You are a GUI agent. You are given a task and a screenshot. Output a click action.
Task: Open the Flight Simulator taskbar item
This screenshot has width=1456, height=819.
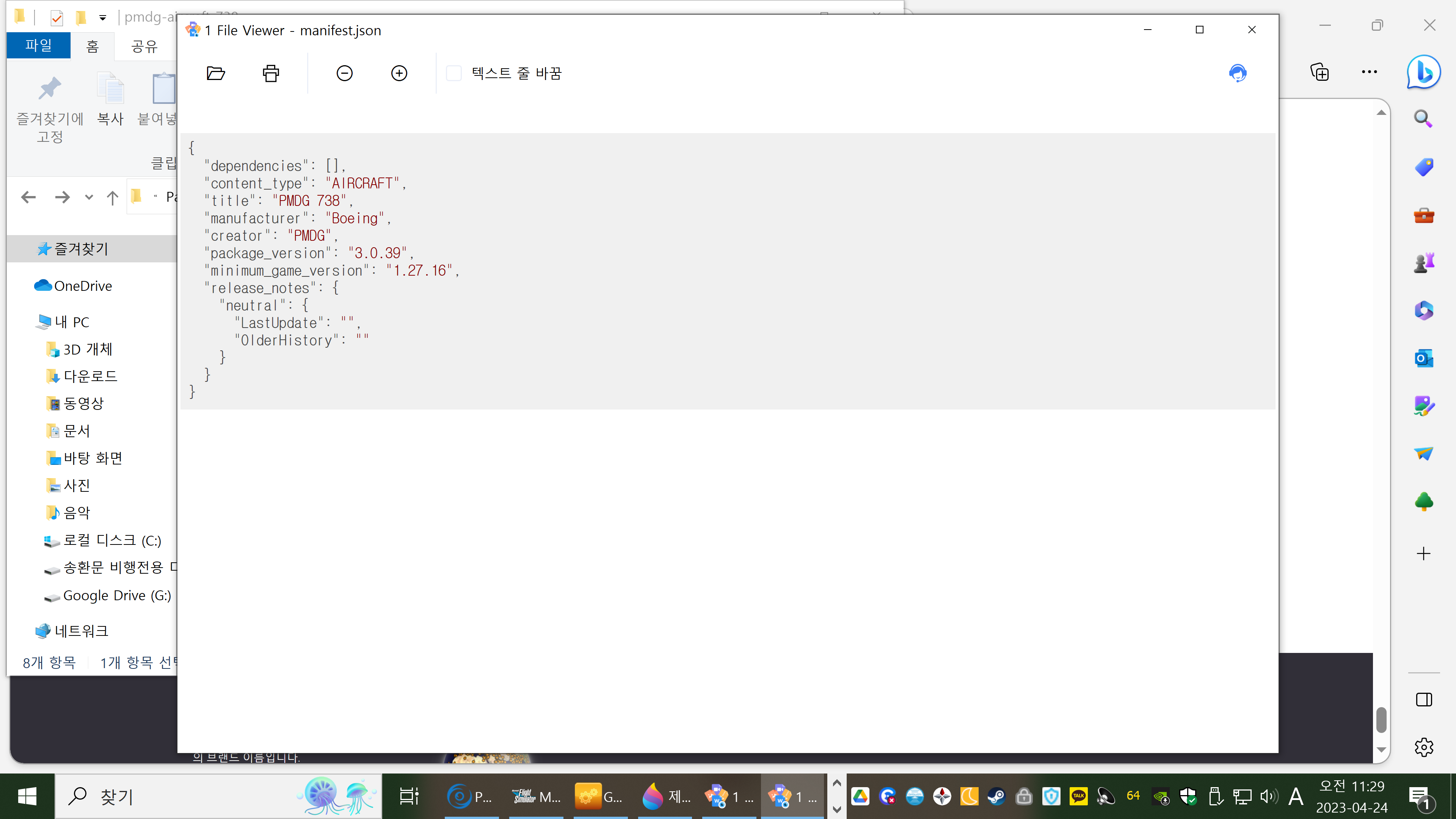pos(536,796)
